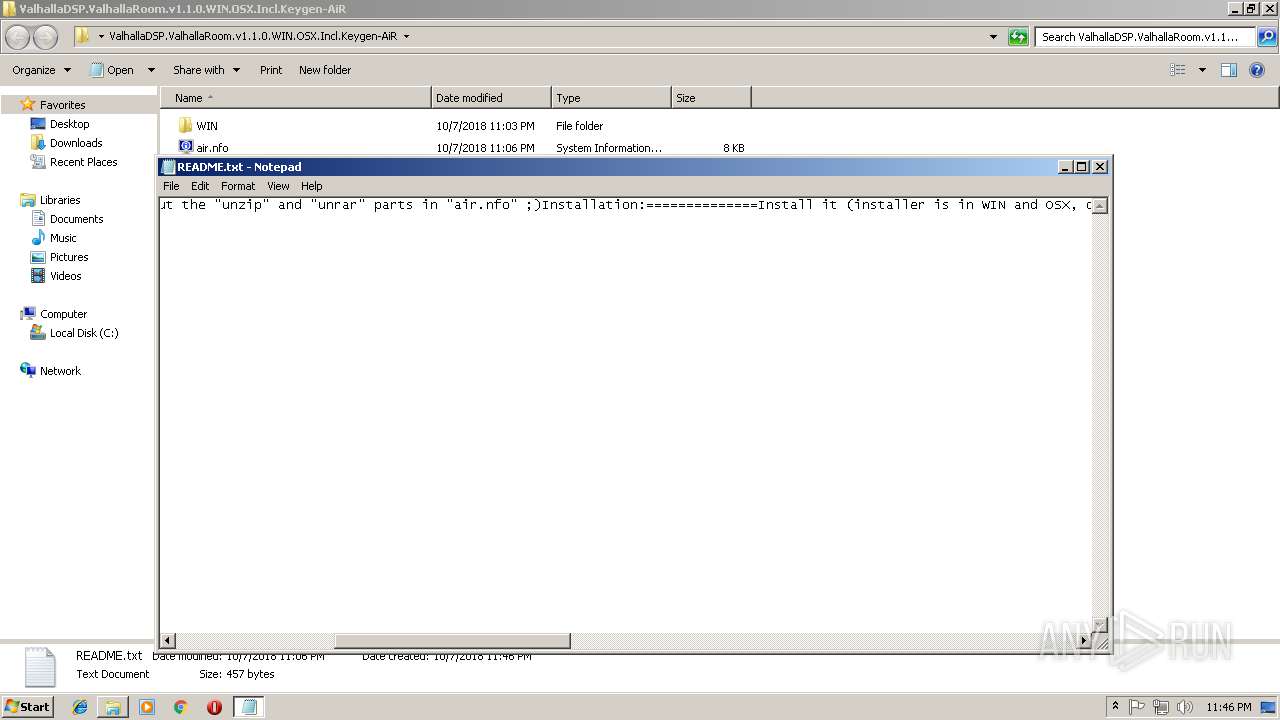The width and height of the screenshot is (1280, 720).
Task: Show hidden tray icons arrow
Action: [x=1115, y=707]
